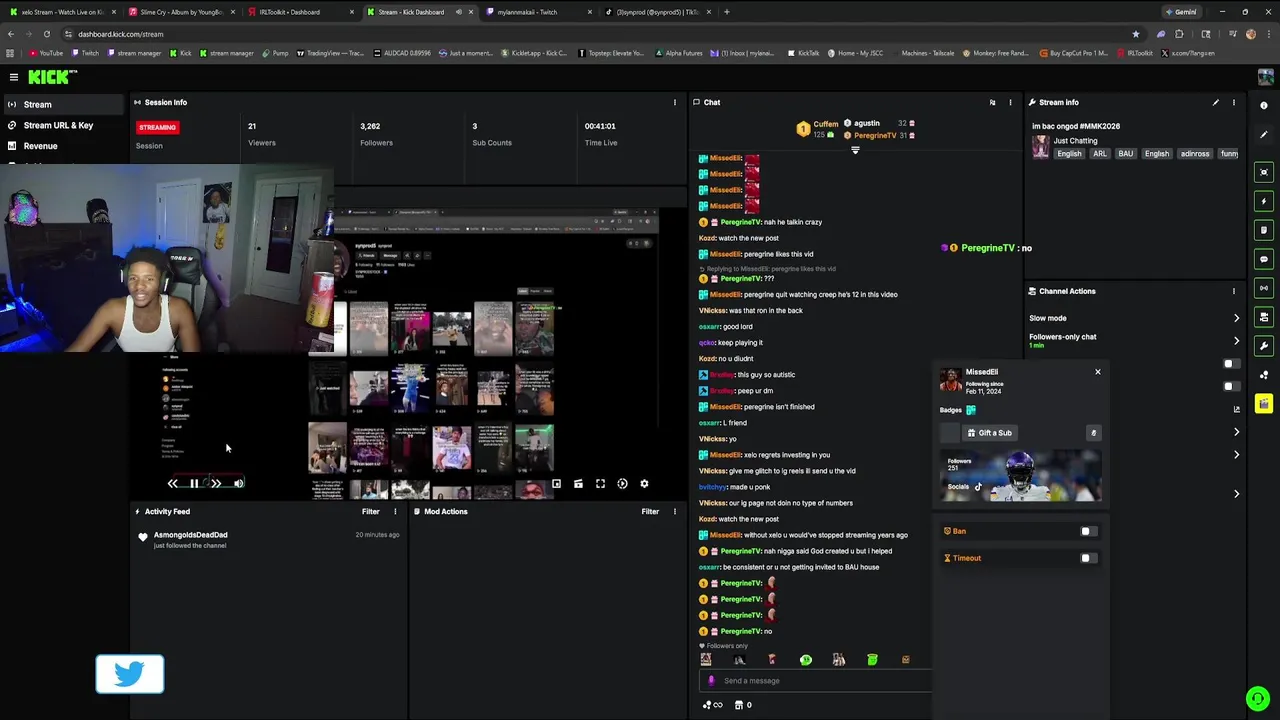
Task: Click the Gemini button in the Chrome title bar
Action: coord(1181,12)
